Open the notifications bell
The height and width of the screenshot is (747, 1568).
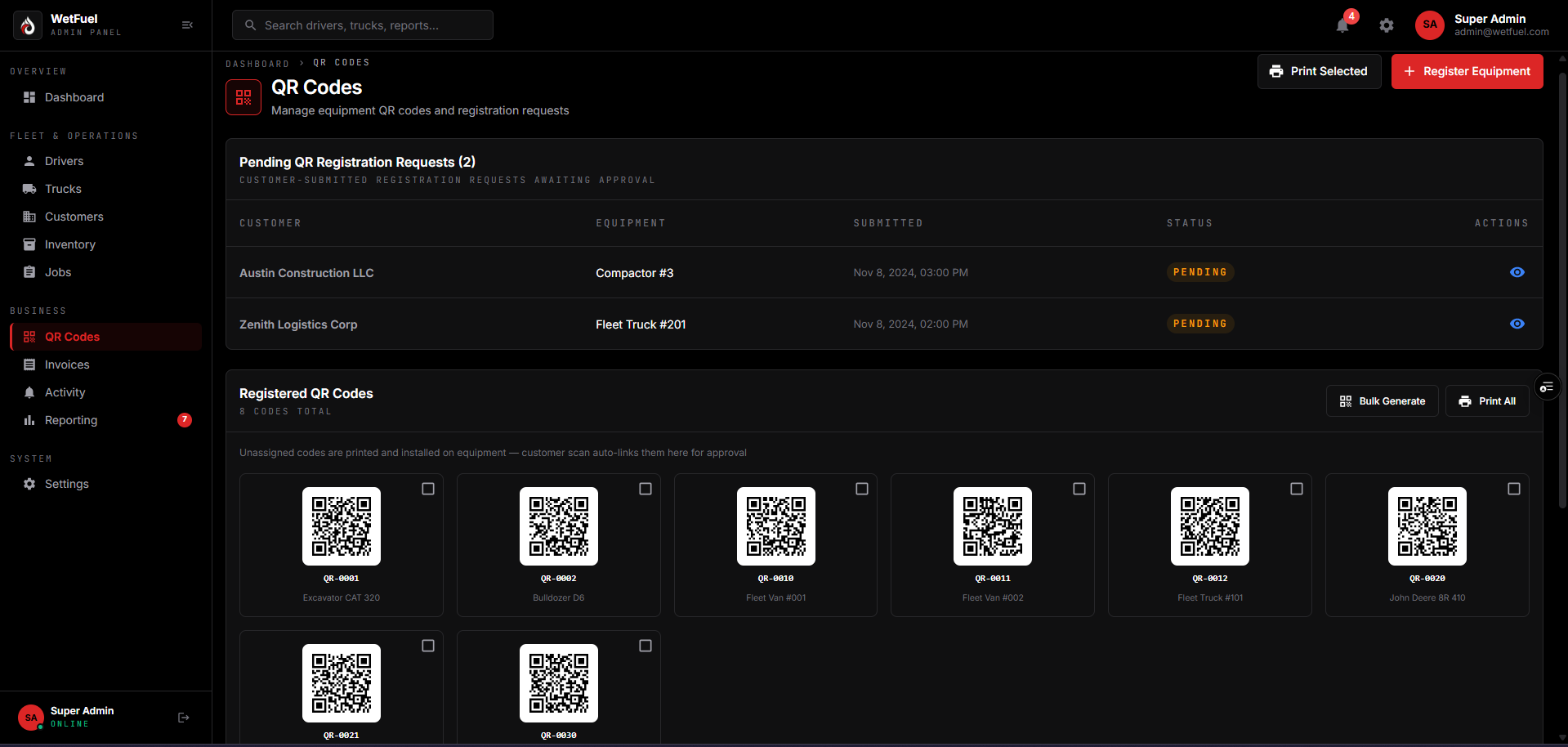tap(1342, 25)
